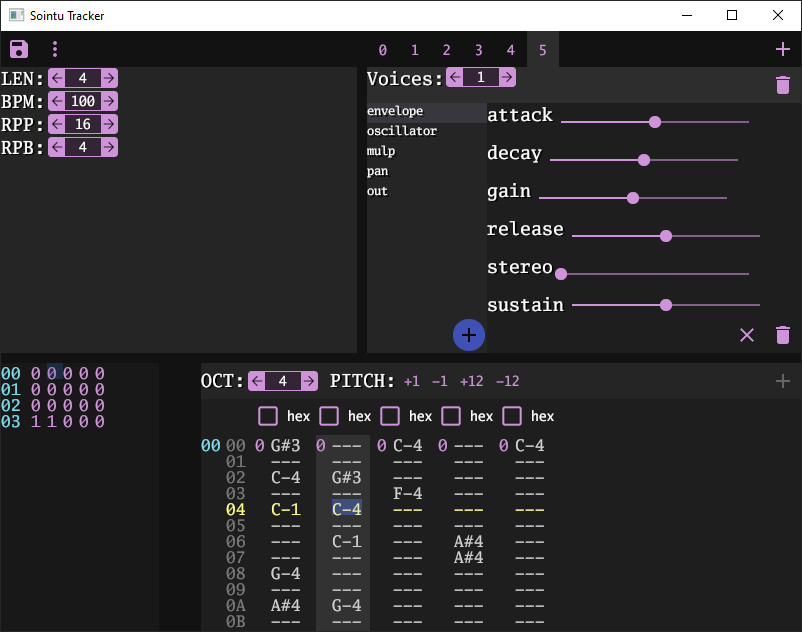
Task: Increase BPM with right arrow
Action: click(108, 101)
